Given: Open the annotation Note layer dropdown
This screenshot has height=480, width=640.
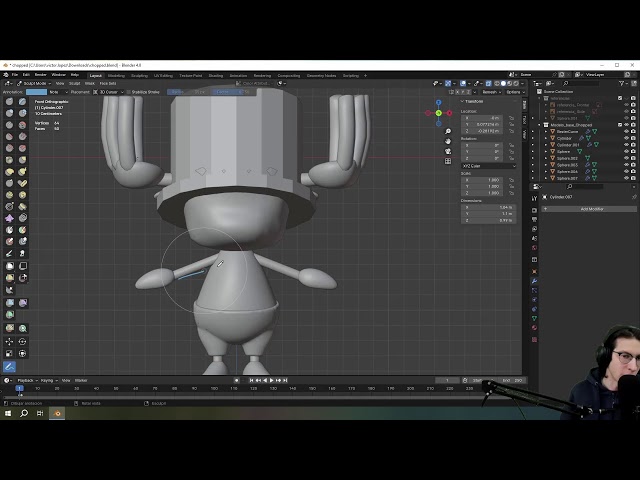Looking at the screenshot, I should pos(58,92).
